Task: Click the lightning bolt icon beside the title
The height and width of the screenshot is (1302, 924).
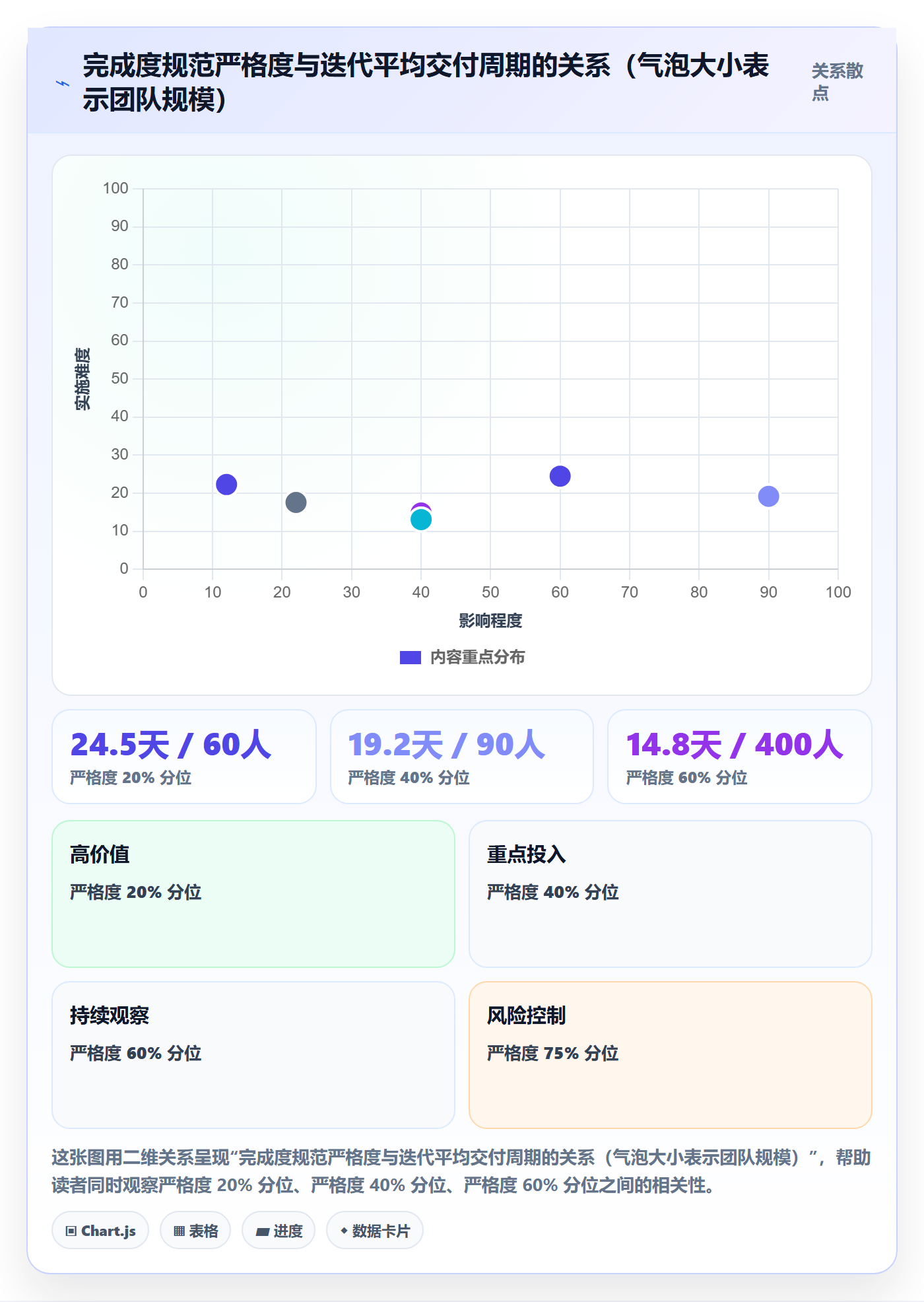Action: tap(63, 83)
